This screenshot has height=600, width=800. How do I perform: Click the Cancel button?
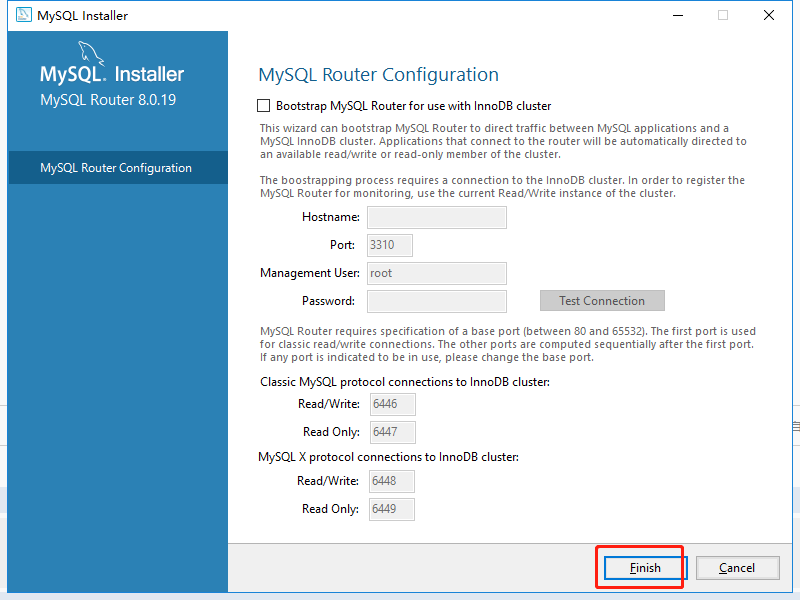737,568
